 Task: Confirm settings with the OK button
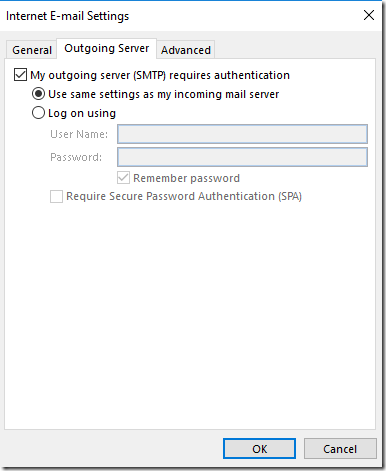pos(259,449)
